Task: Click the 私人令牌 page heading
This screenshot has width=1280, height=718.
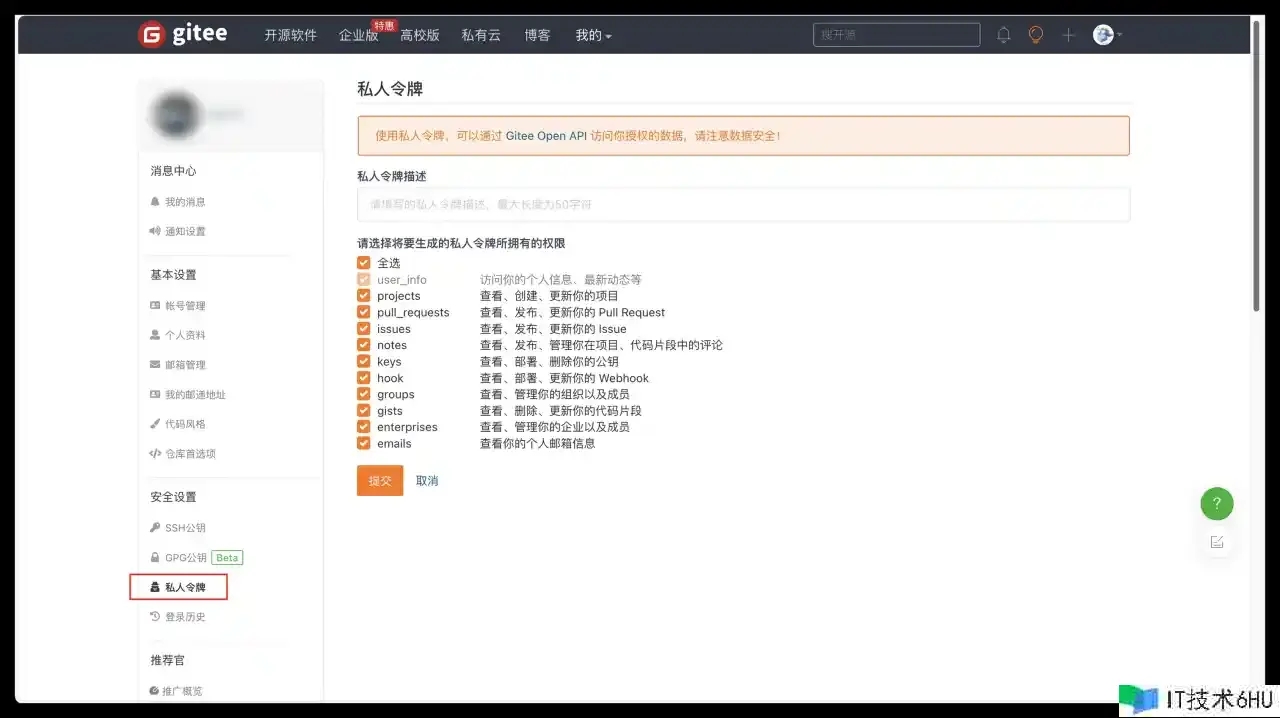Action: 390,89
